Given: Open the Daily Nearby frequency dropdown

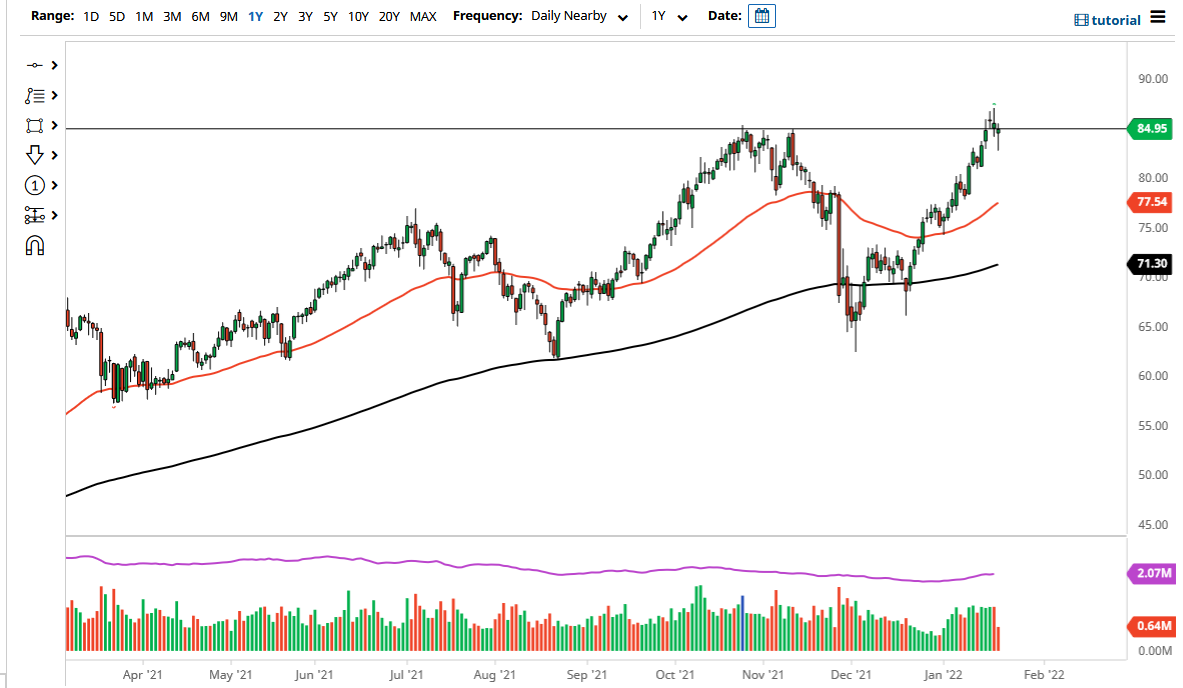Looking at the screenshot, I should pos(580,16).
